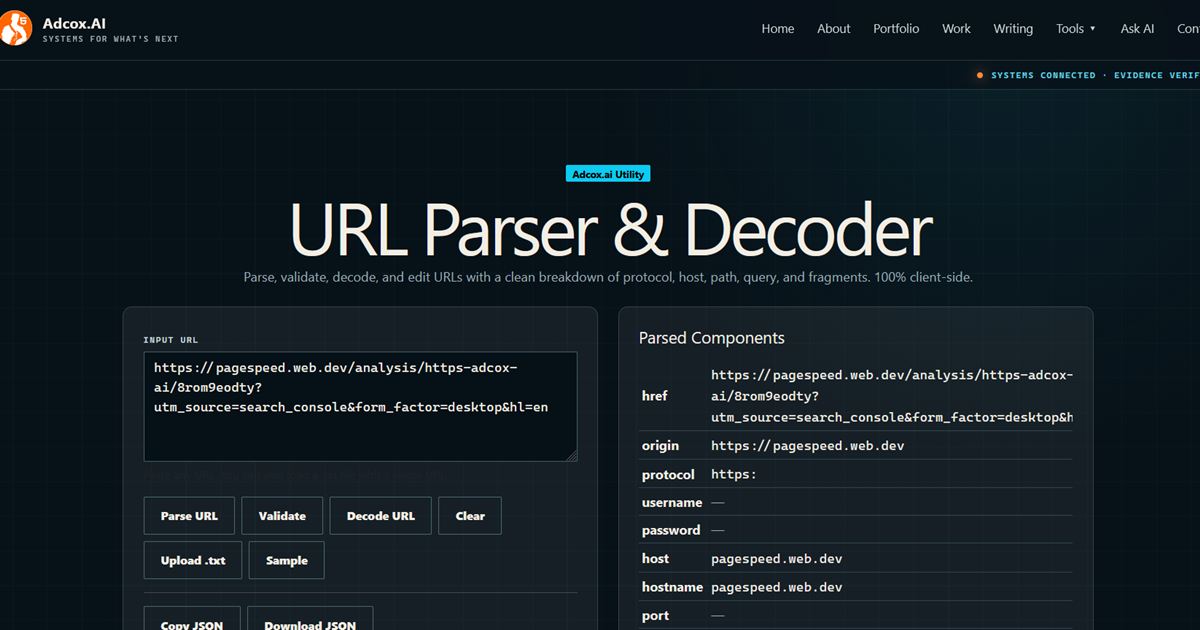The height and width of the screenshot is (630, 1200).
Task: Open the Ask AI page
Action: [1137, 29]
